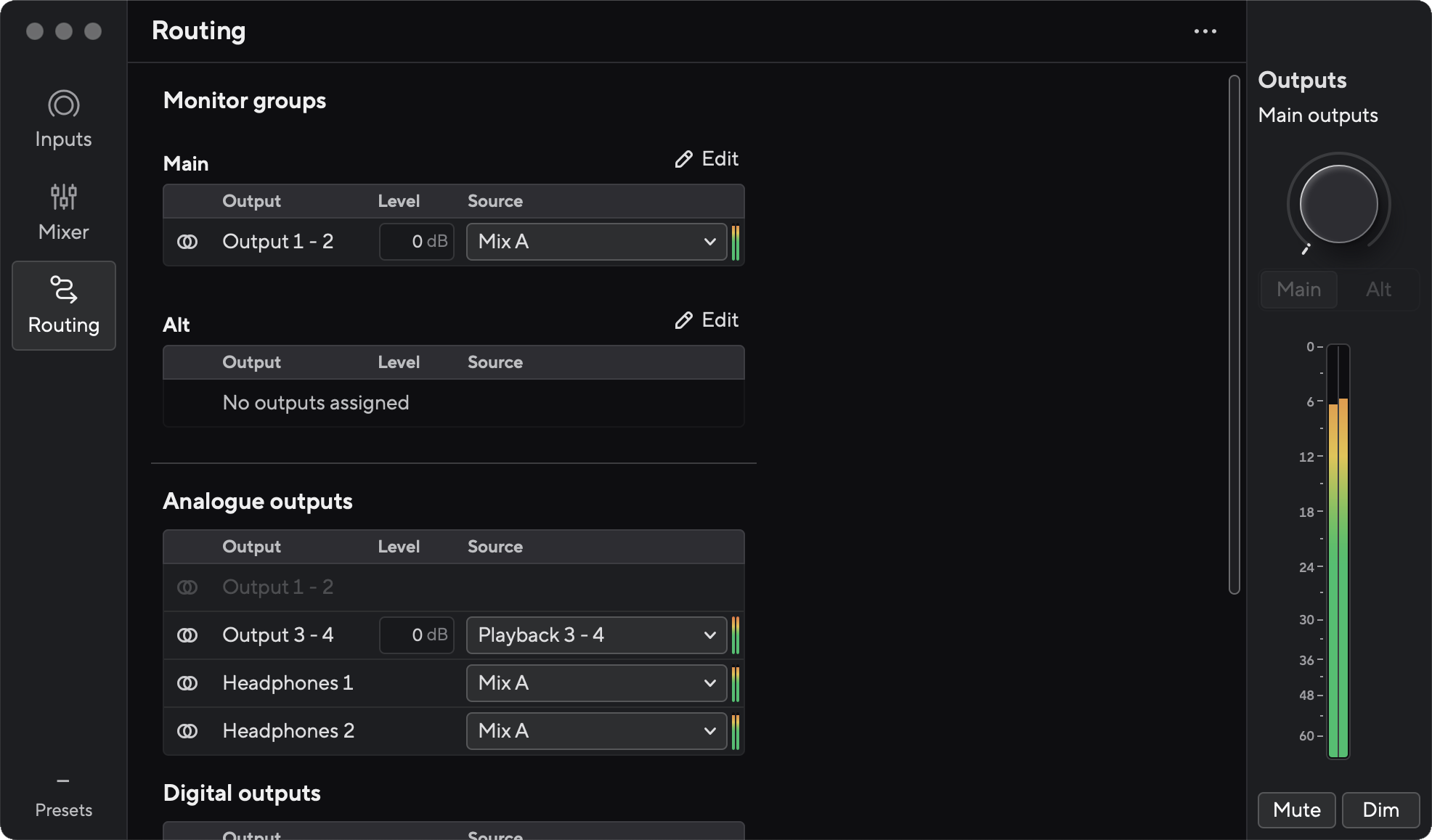This screenshot has height=840, width=1432.
Task: Open Playback 3 - 4 source dropdown
Action: (x=595, y=635)
